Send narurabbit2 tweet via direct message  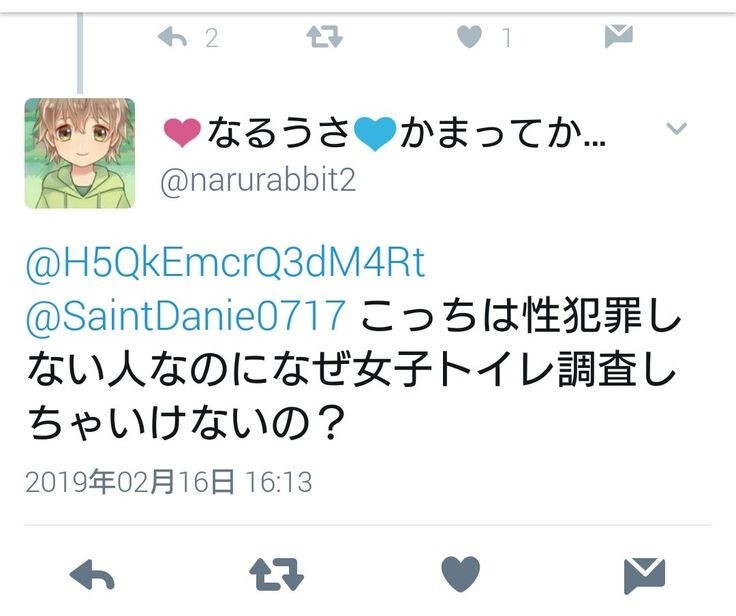644,576
